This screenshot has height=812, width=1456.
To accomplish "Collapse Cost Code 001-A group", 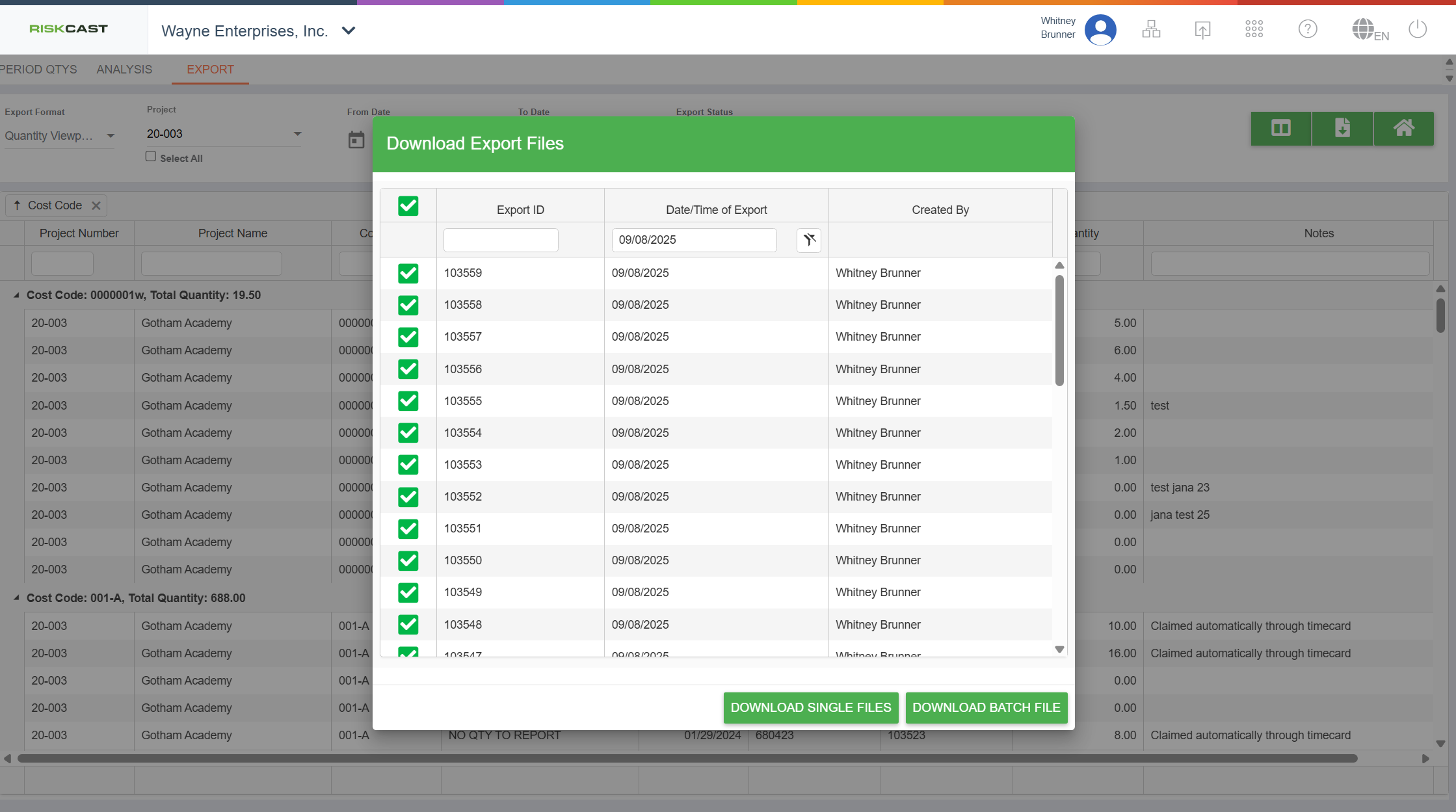I will pyautogui.click(x=16, y=598).
